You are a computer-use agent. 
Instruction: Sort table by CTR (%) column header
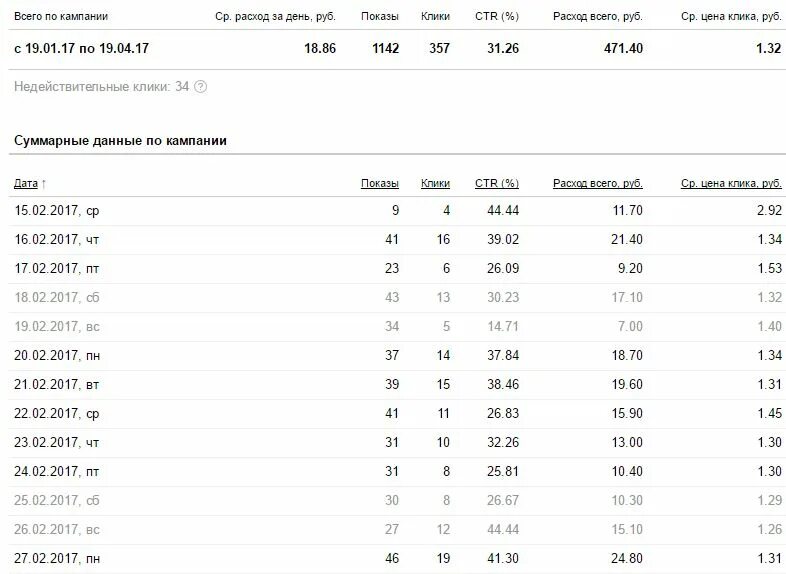(497, 183)
